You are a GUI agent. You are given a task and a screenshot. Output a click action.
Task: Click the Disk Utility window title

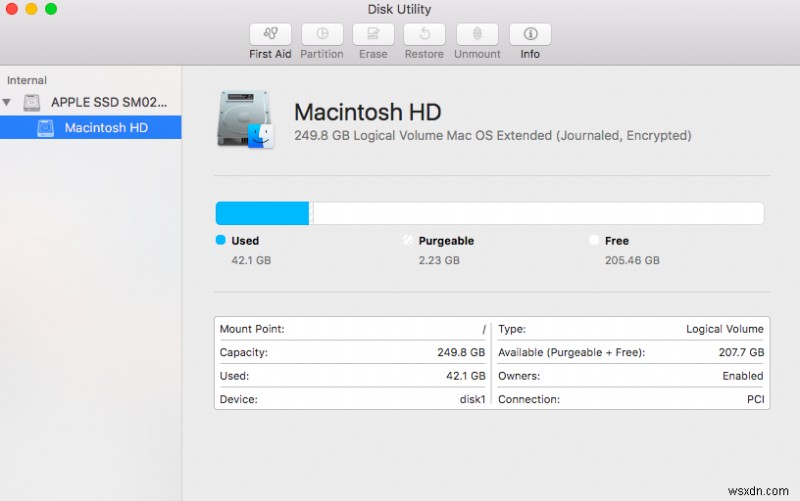[399, 9]
